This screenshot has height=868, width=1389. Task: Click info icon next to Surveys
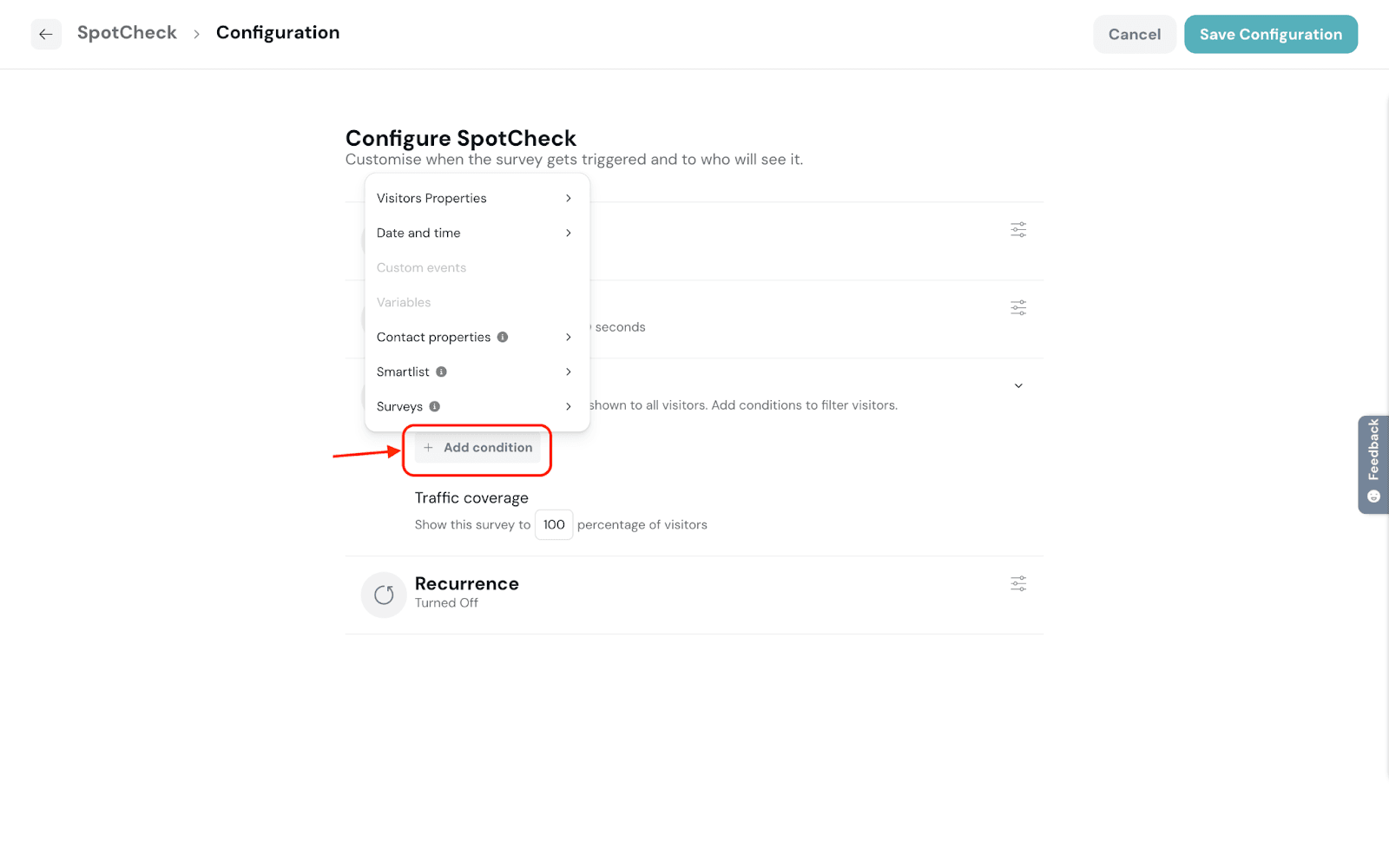pos(435,407)
